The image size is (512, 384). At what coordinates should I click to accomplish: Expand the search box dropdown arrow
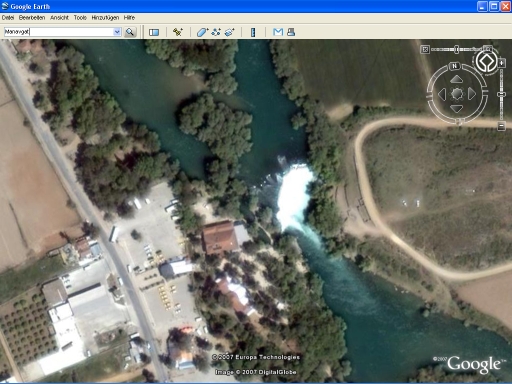(117, 32)
